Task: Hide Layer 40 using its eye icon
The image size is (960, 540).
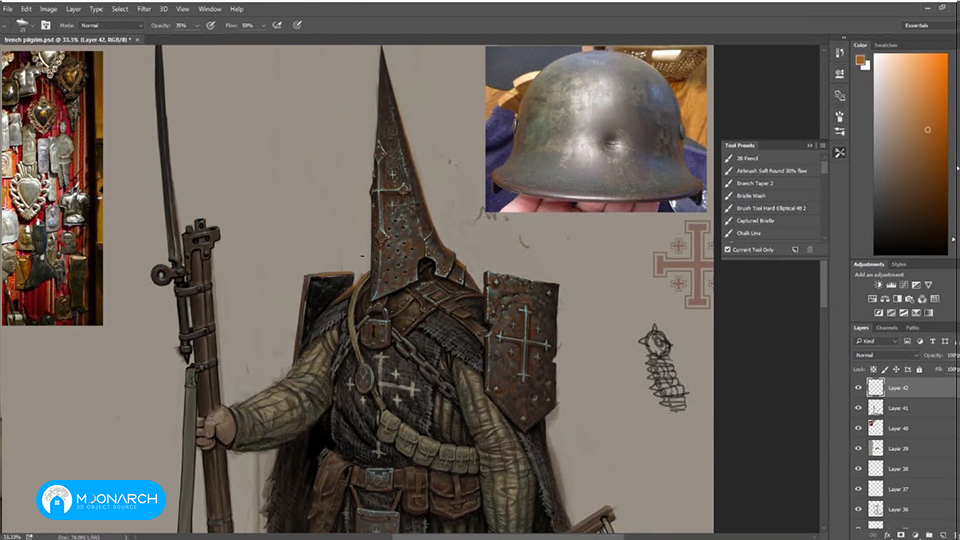Action: pyautogui.click(x=858, y=428)
